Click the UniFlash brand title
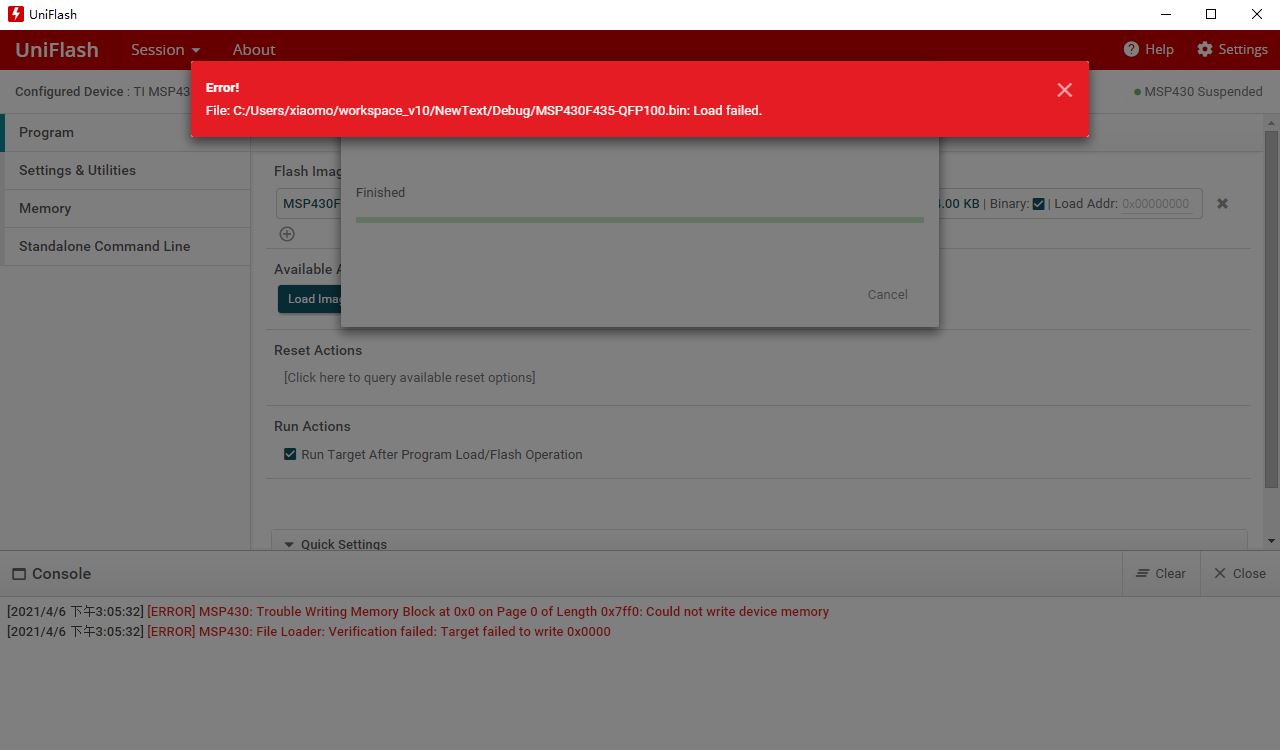Image resolution: width=1280 pixels, height=750 pixels. tap(57, 49)
